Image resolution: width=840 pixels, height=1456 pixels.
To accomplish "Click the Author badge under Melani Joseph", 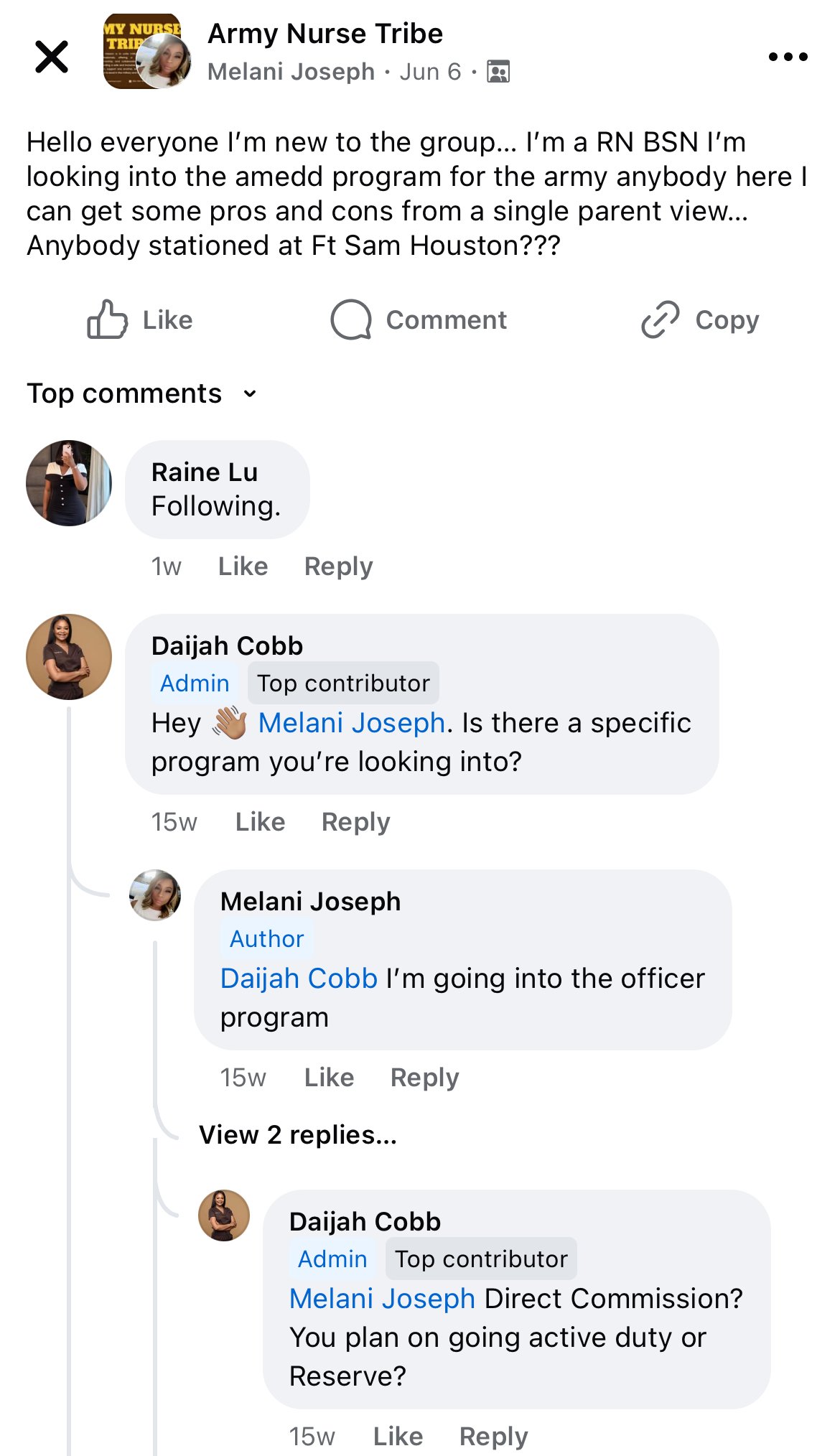I will [x=266, y=939].
